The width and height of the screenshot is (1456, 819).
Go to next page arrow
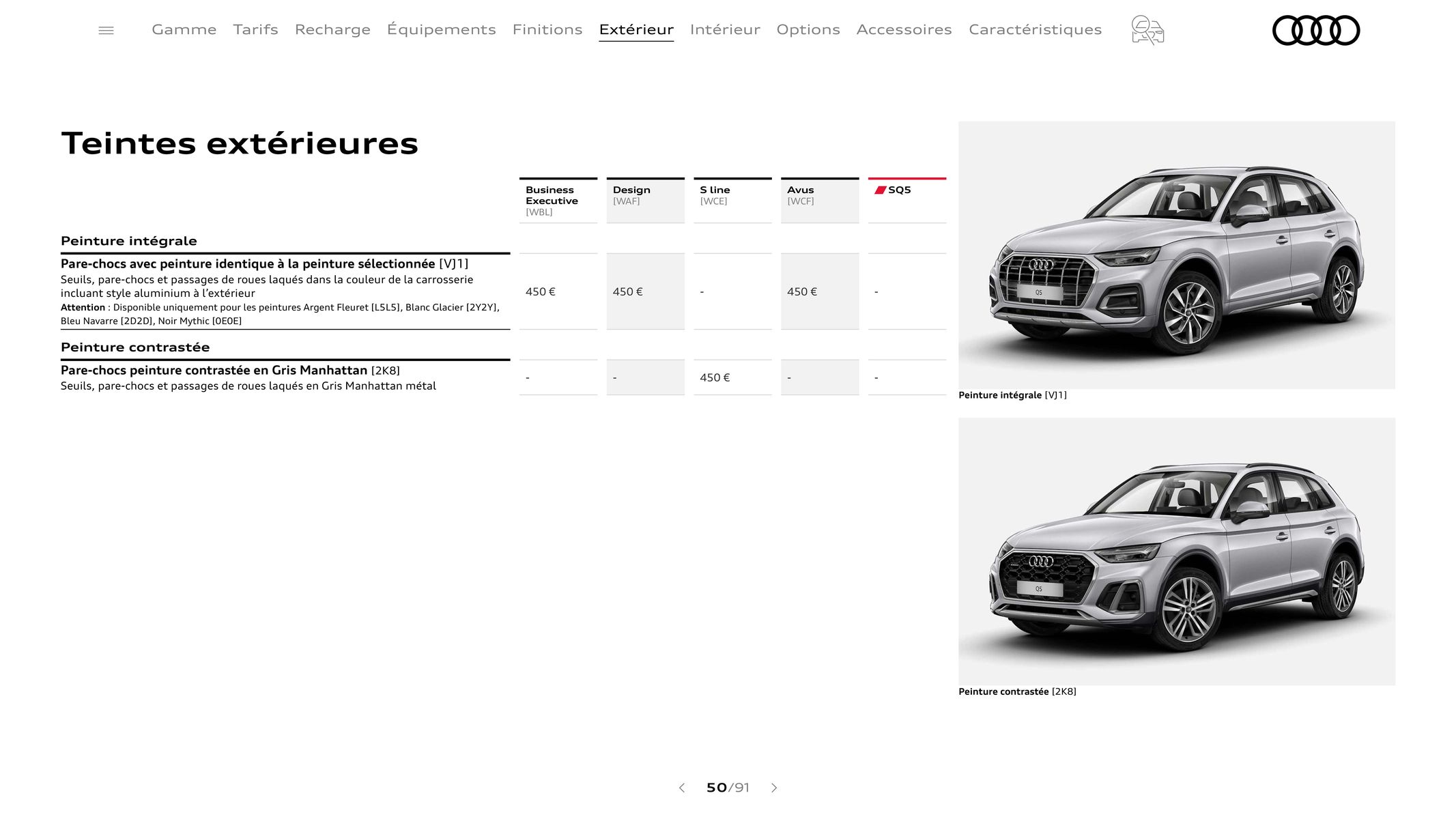[774, 788]
